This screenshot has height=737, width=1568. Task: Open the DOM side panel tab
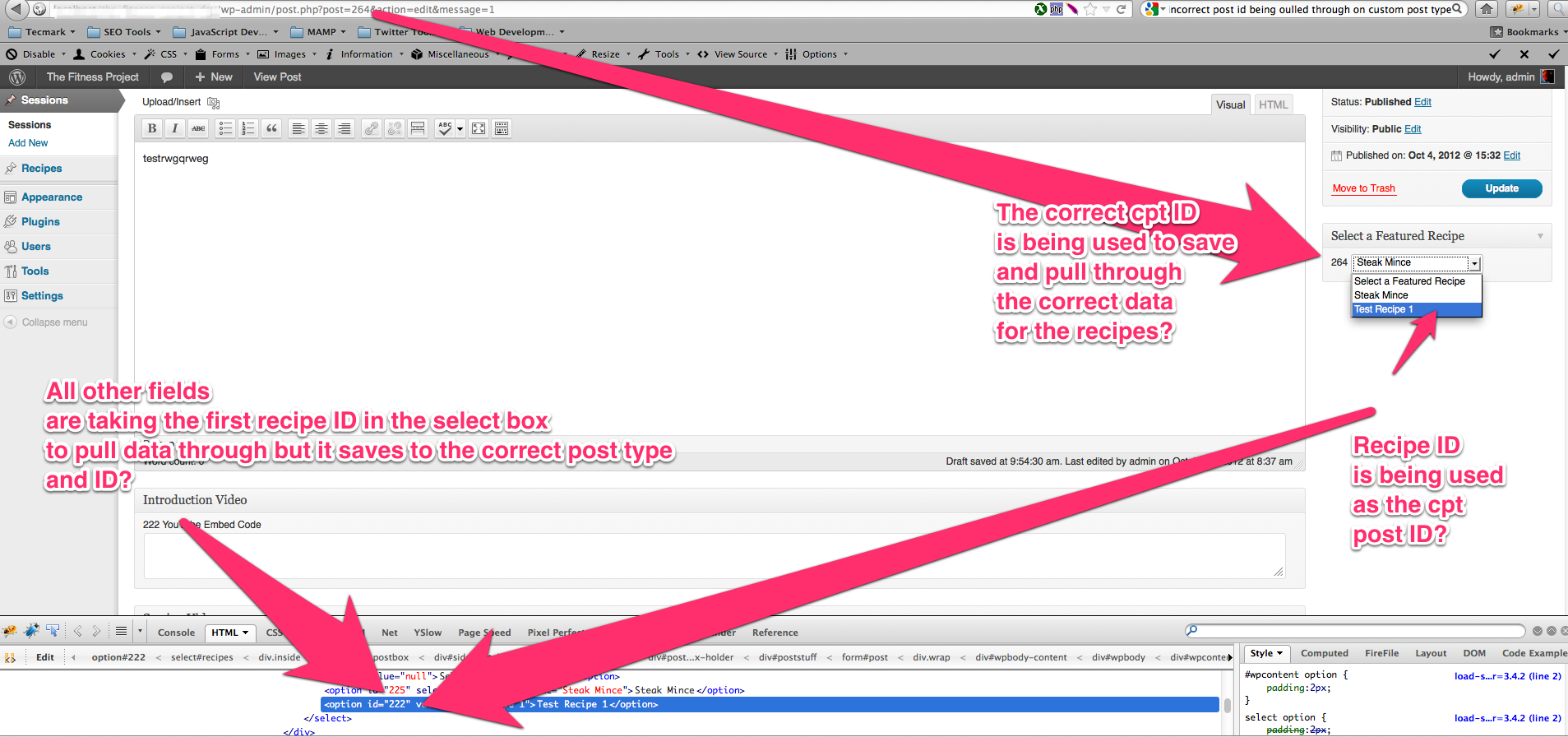1474,653
